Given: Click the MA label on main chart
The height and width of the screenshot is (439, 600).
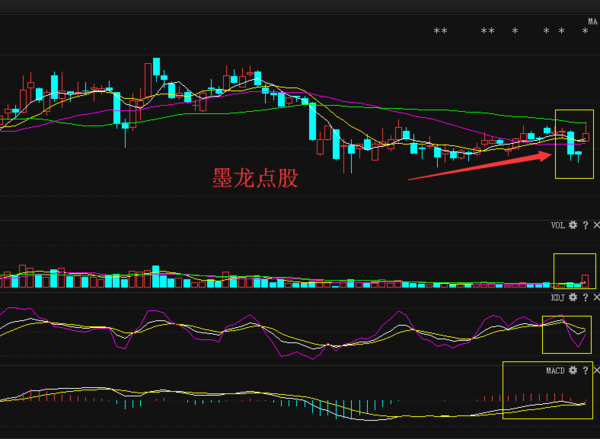Looking at the screenshot, I should (593, 21).
